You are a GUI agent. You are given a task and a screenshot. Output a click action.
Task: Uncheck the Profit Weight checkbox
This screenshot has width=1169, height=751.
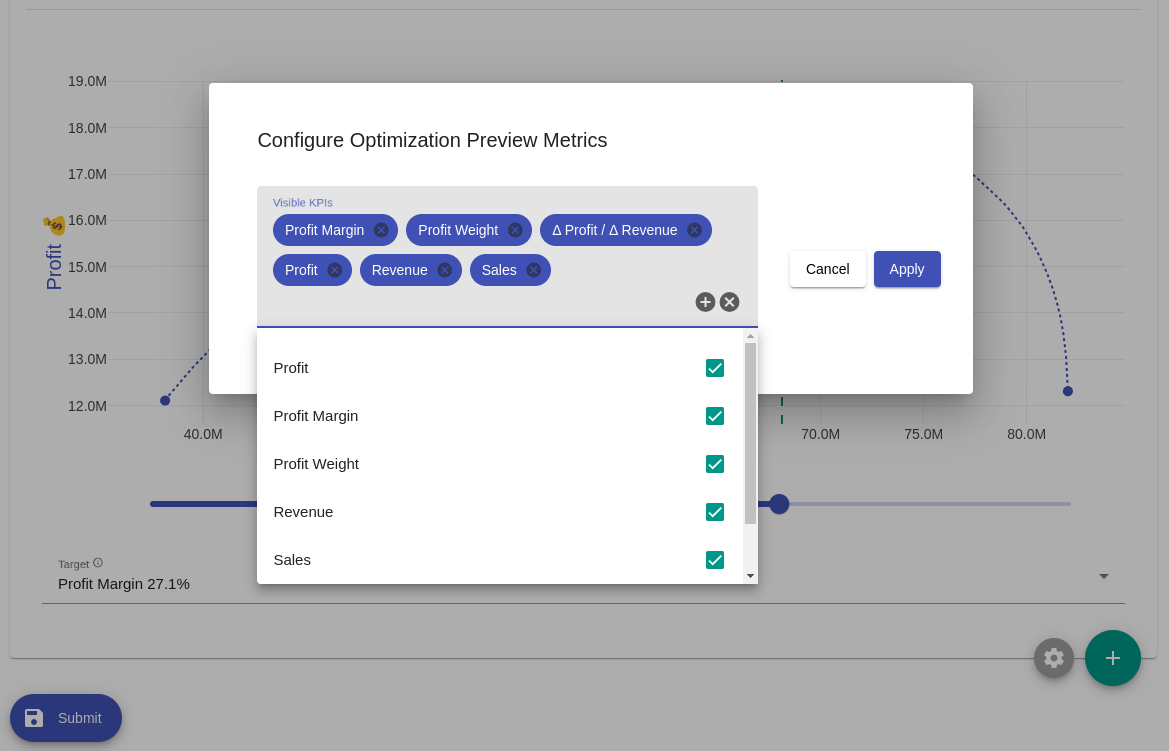(714, 464)
